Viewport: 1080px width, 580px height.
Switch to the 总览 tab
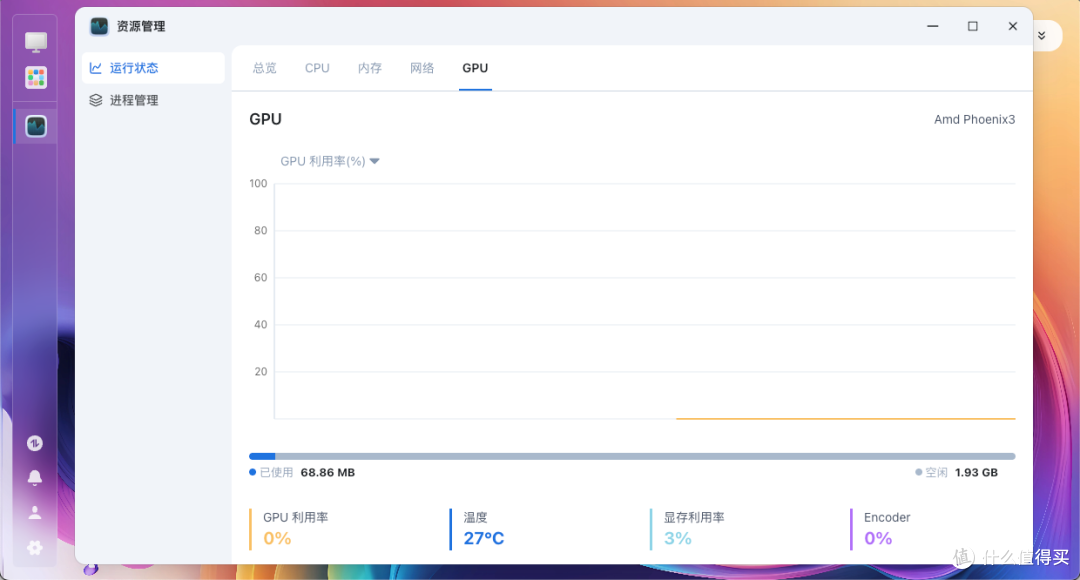[x=264, y=68]
